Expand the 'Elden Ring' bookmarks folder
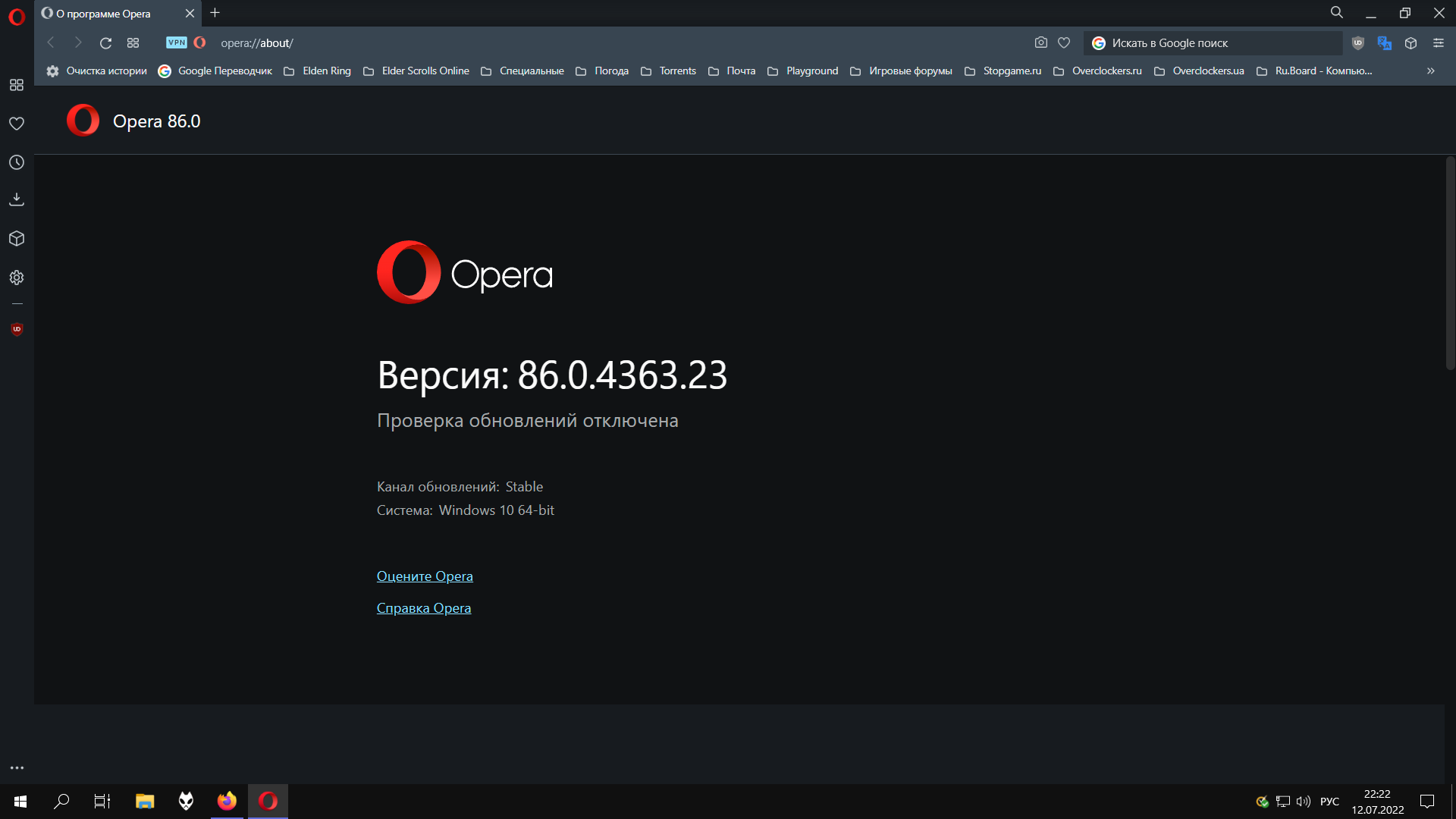1456x819 pixels. click(x=317, y=71)
